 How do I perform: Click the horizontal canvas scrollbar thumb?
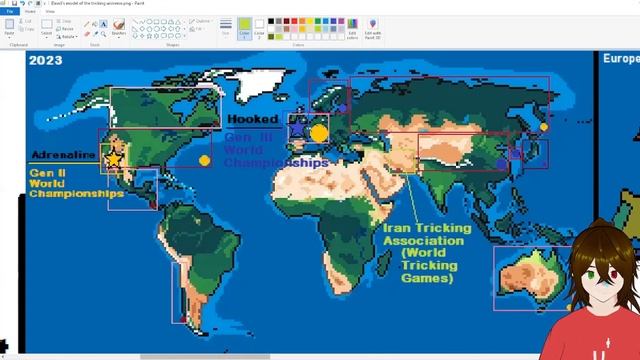point(205,357)
